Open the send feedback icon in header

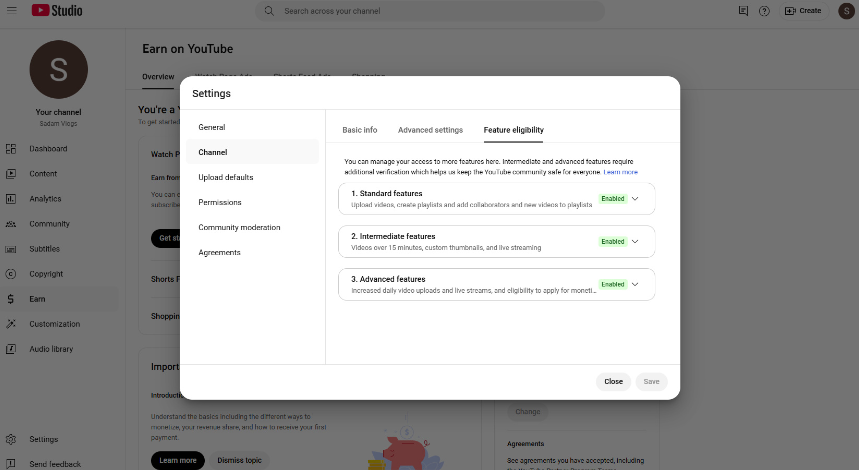743,11
